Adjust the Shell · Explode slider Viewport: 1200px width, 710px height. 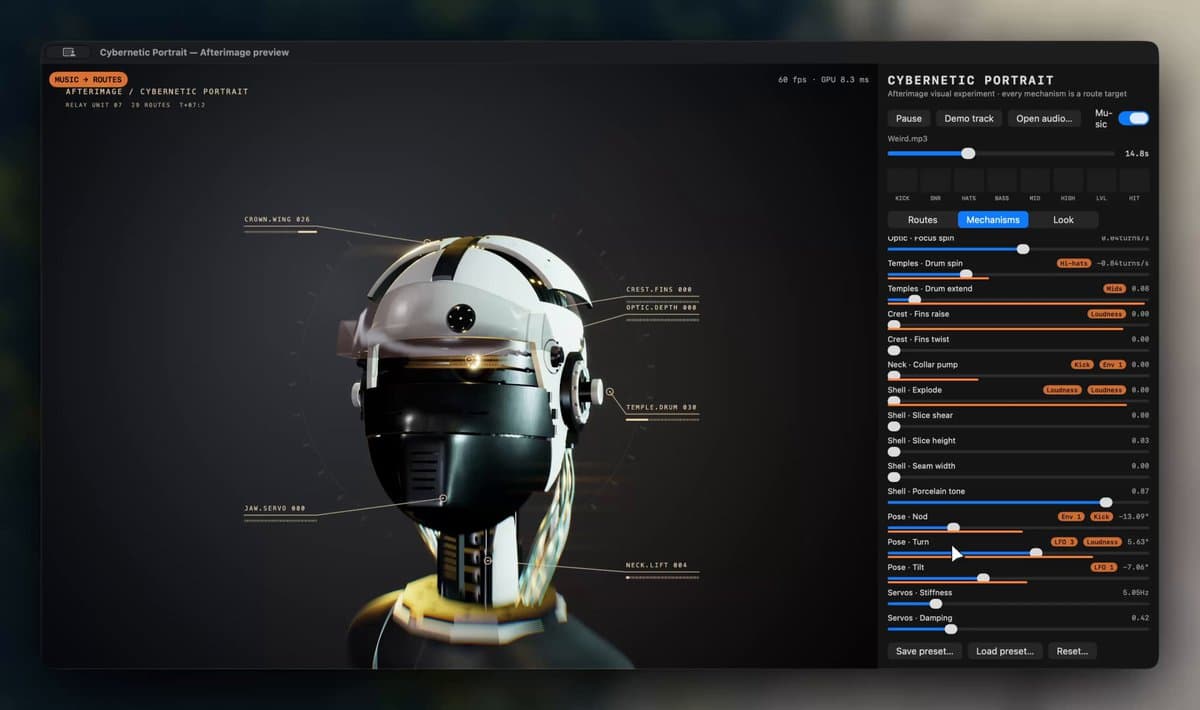click(x=1018, y=401)
